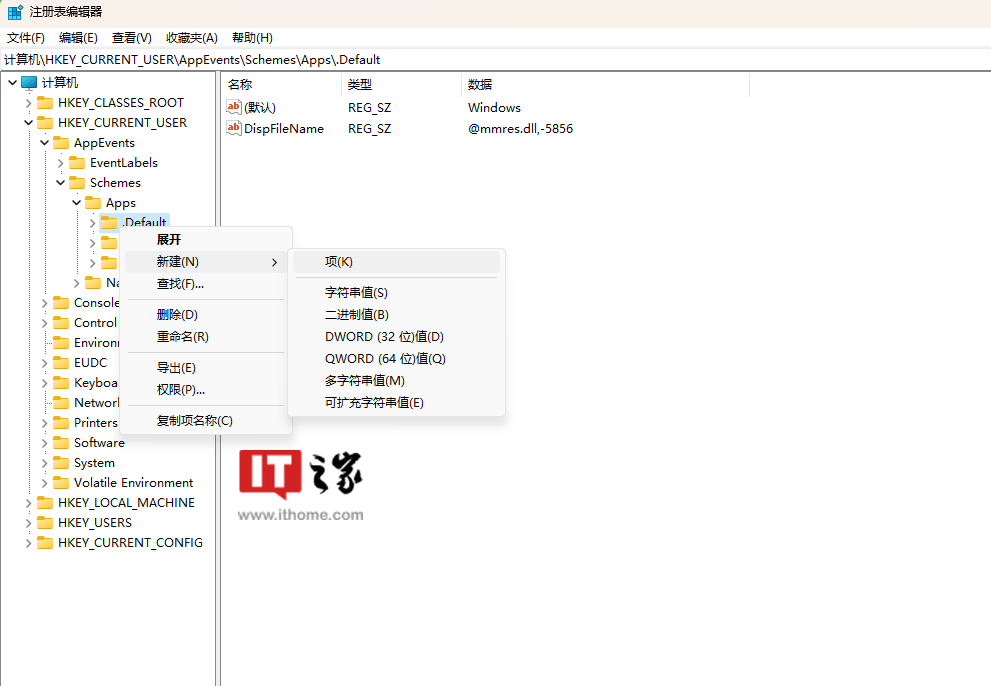Viewport: 991px width, 686px height.
Task: Collapse the Schemes chevron
Action: 61,183
